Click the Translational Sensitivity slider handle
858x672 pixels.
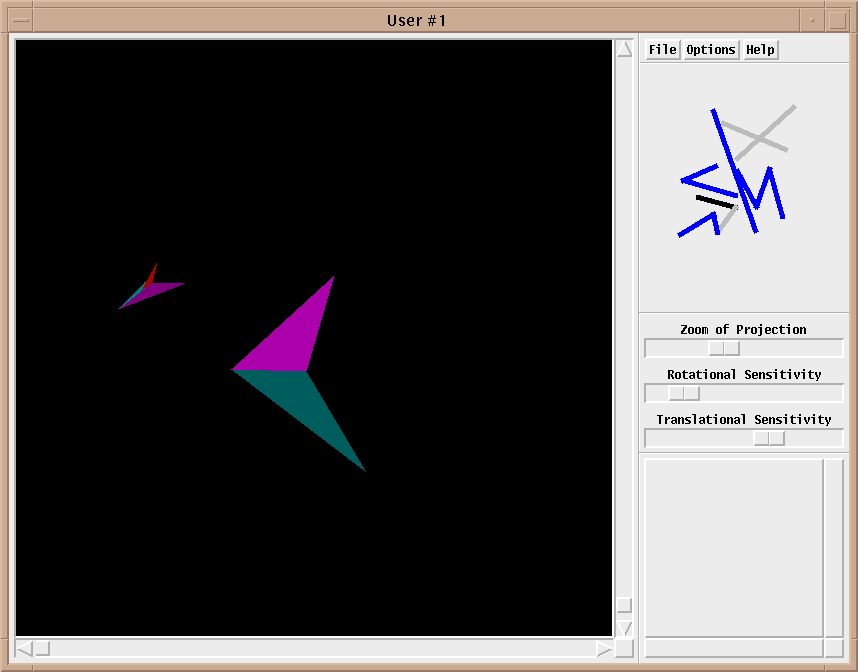click(769, 438)
